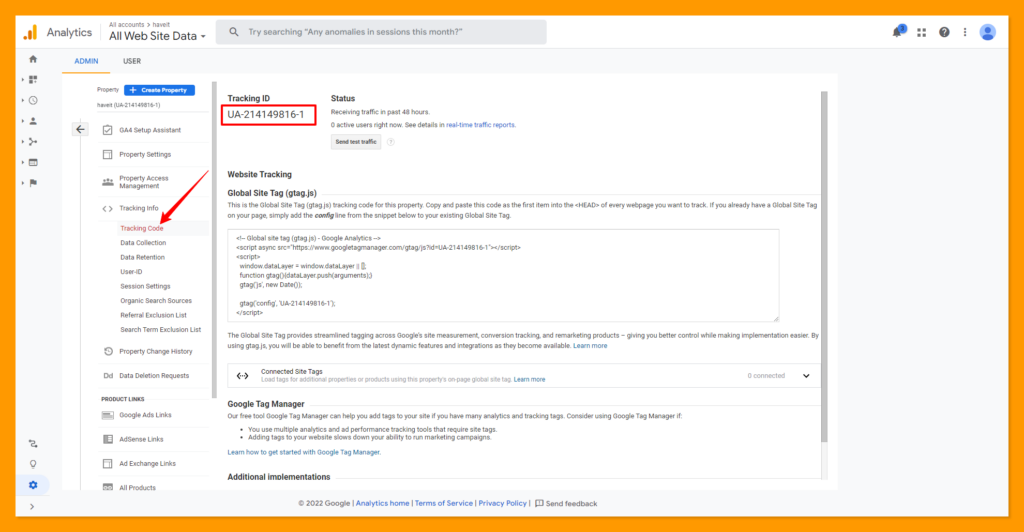The image size is (1024, 532).
Task: Switch to the USER tab
Action: click(x=132, y=61)
